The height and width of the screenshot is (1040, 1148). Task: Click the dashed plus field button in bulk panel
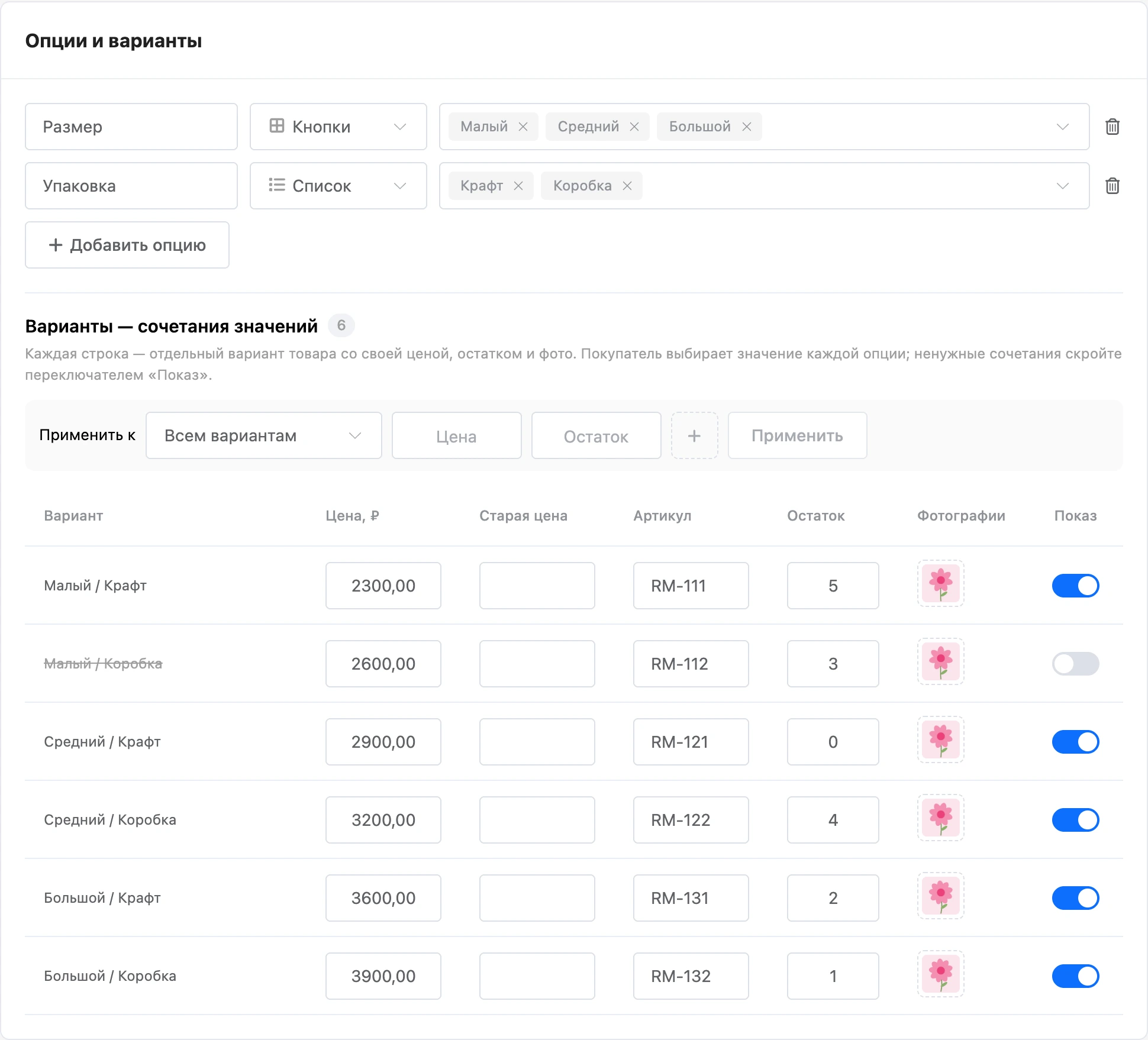694,435
